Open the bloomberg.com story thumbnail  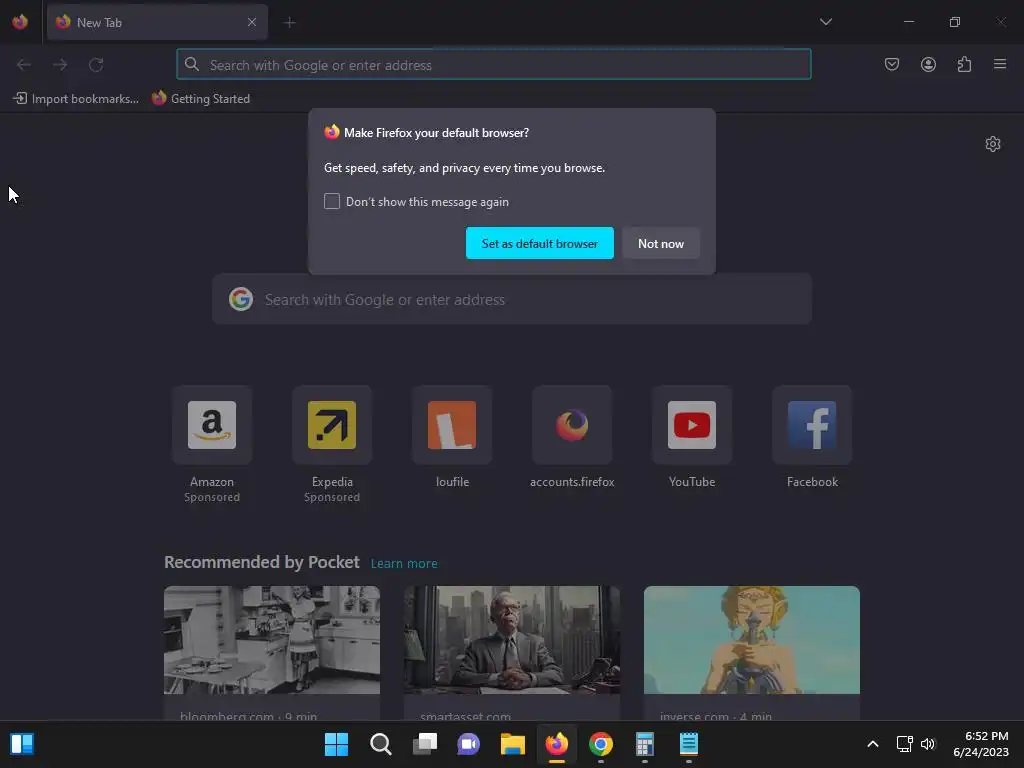click(272, 640)
